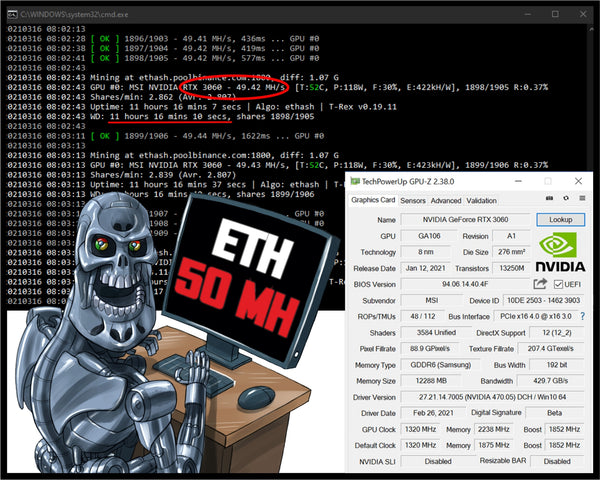Click the T-Rex v0.19.11 text in cmd
This screenshot has width=600, height=480.
click(x=363, y=107)
